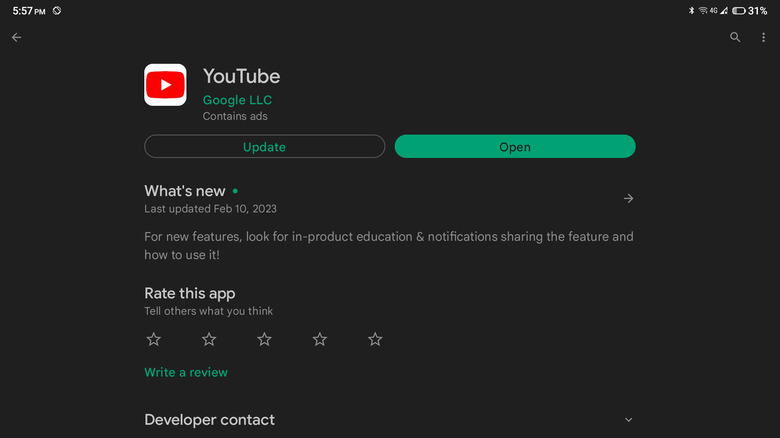Open the three-dot overflow menu
780x438 pixels.
tap(763, 37)
